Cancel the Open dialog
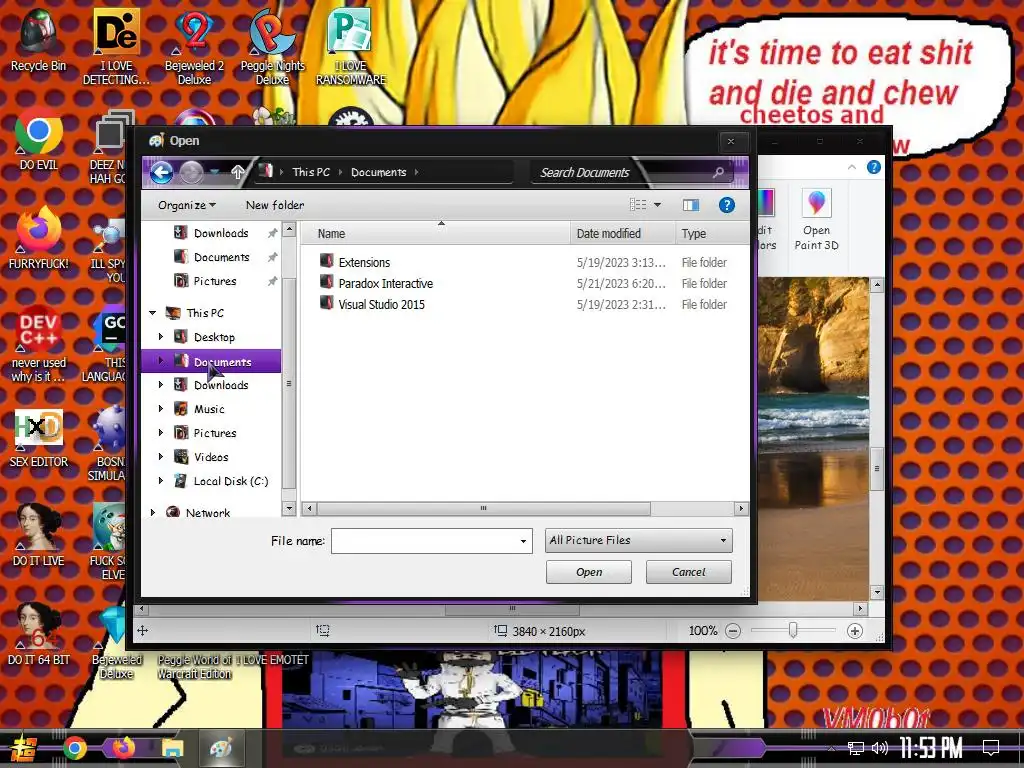The width and height of the screenshot is (1024, 768). (x=689, y=572)
